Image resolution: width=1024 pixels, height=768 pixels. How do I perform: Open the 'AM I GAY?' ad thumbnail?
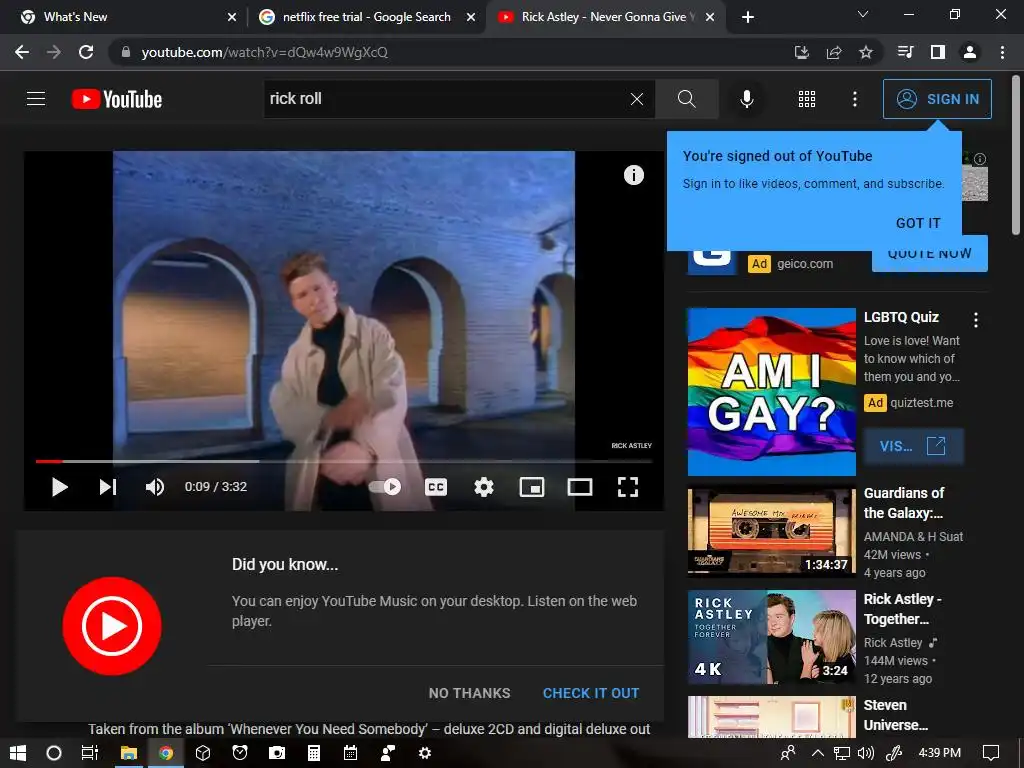[771, 392]
